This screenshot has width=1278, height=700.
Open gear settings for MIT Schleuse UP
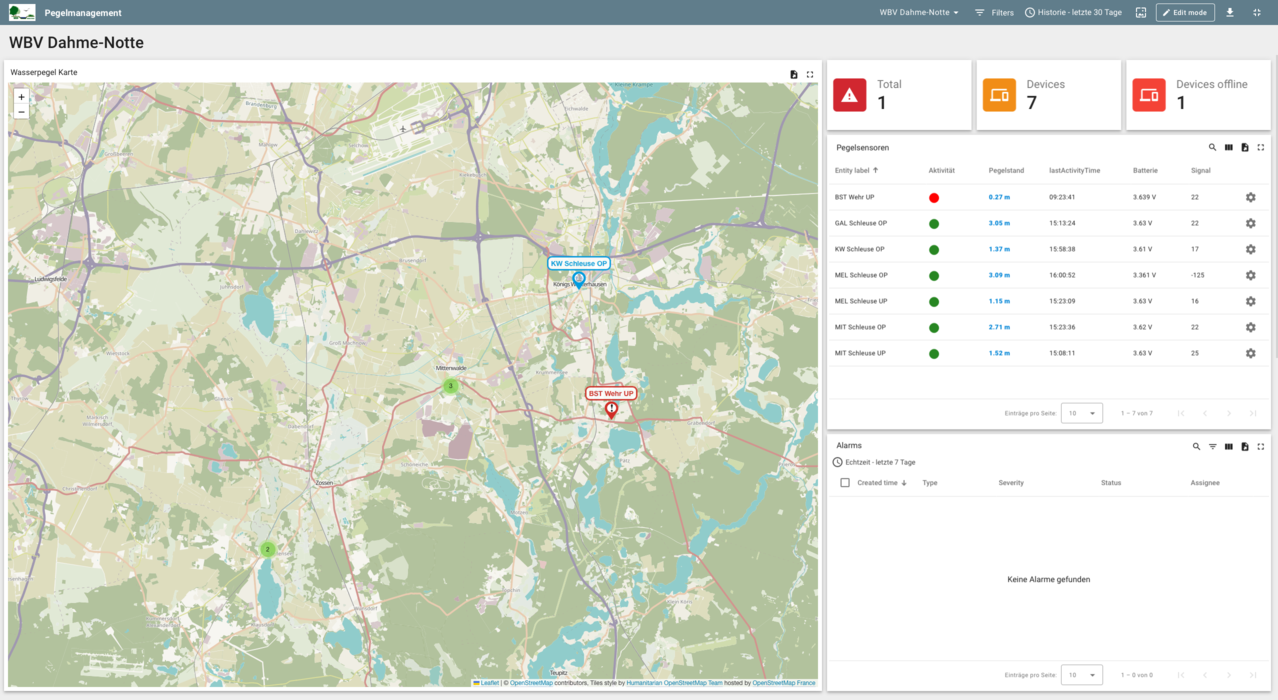pos(1250,354)
